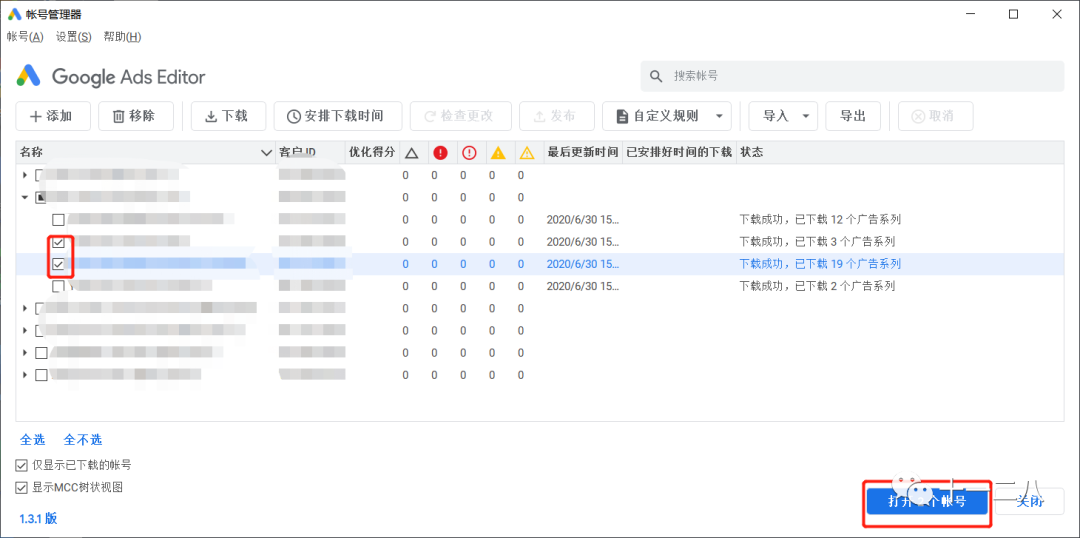1080x538 pixels.
Task: Click status text 下载成功，已下载 12 个广告系列
Action: coord(820,220)
